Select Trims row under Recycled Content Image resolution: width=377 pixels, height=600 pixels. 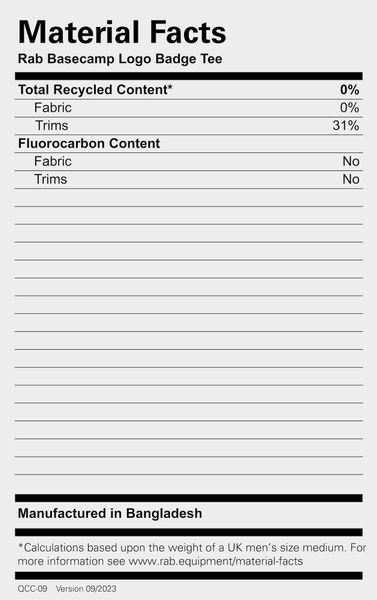189,126
